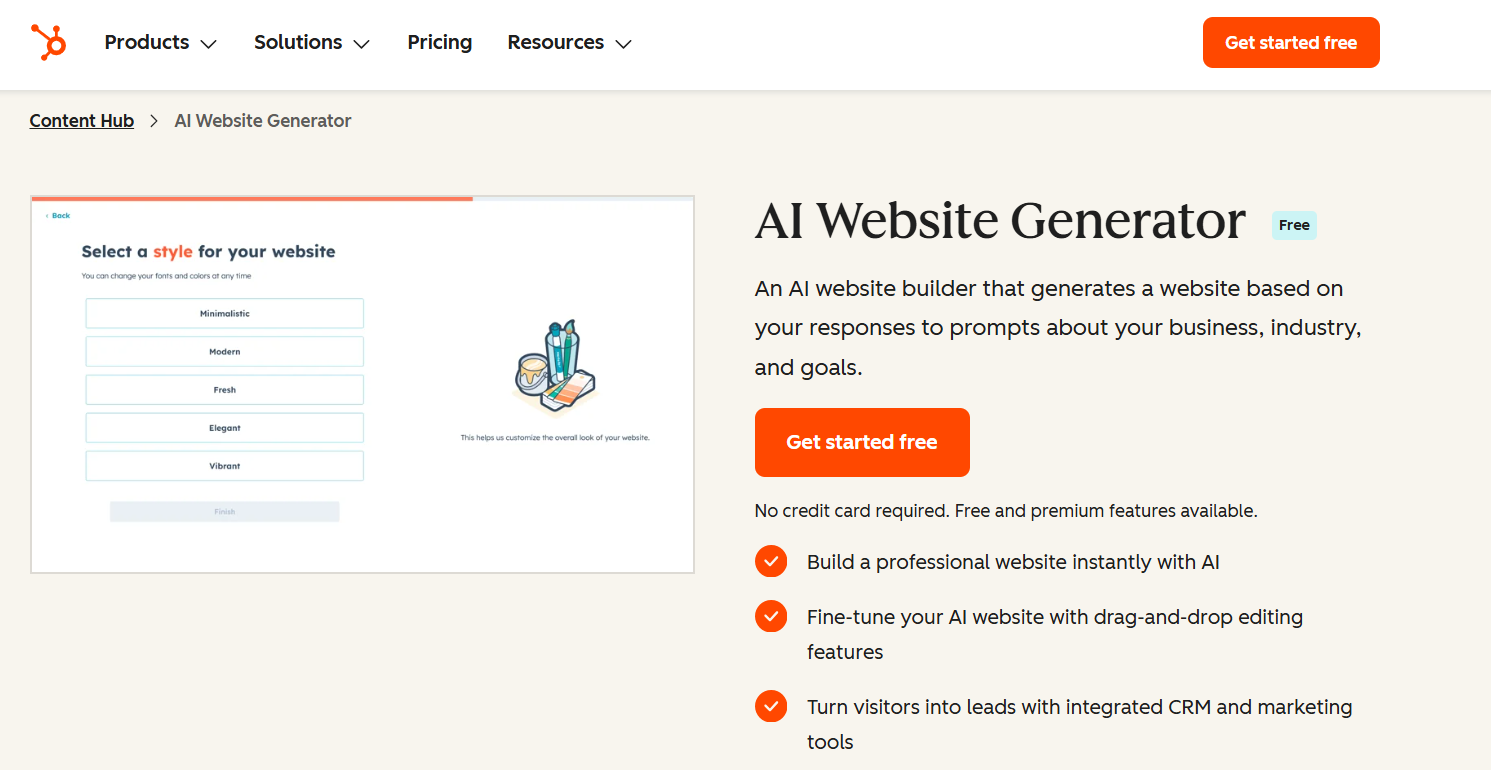Click the orange progress bar in the preview

pyautogui.click(x=252, y=199)
